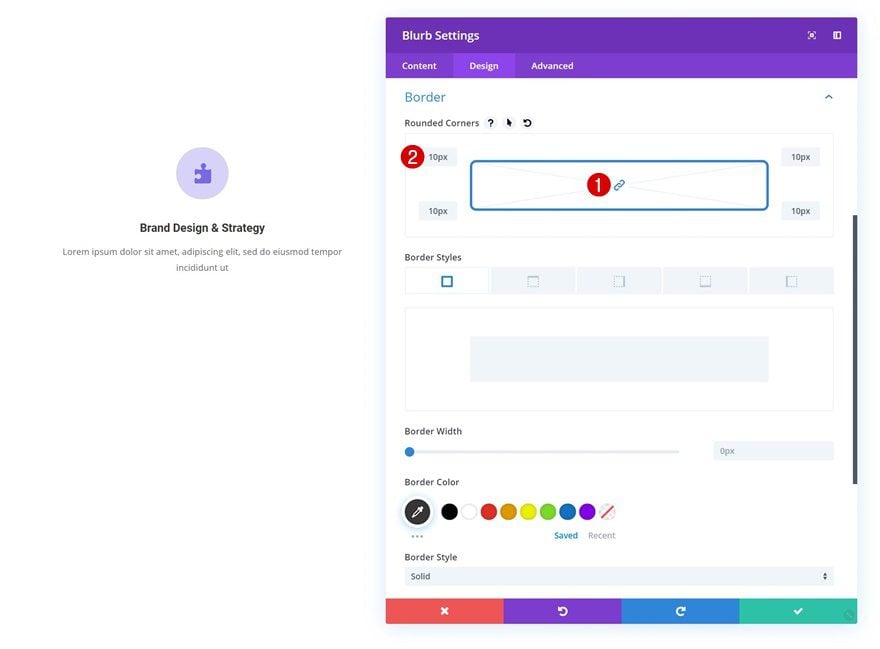Save changes with the green checkmark
Viewport: 880px width, 649px height.
click(x=798, y=611)
